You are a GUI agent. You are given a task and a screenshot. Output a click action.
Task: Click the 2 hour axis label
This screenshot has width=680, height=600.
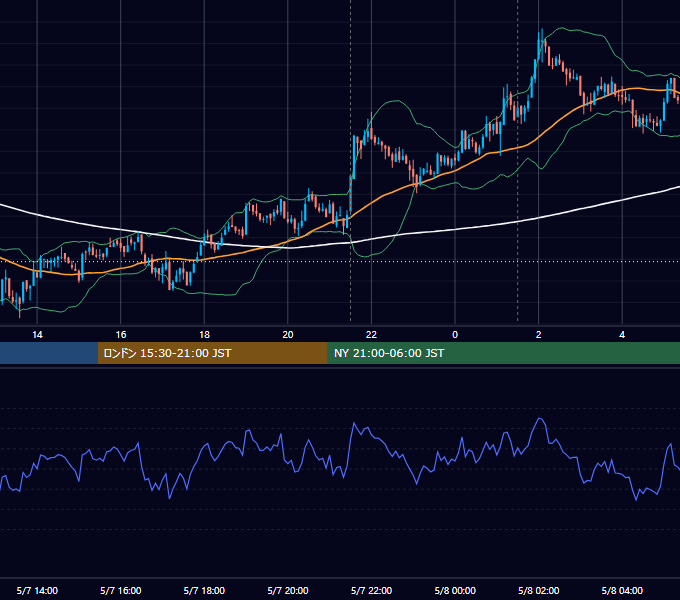pos(539,335)
